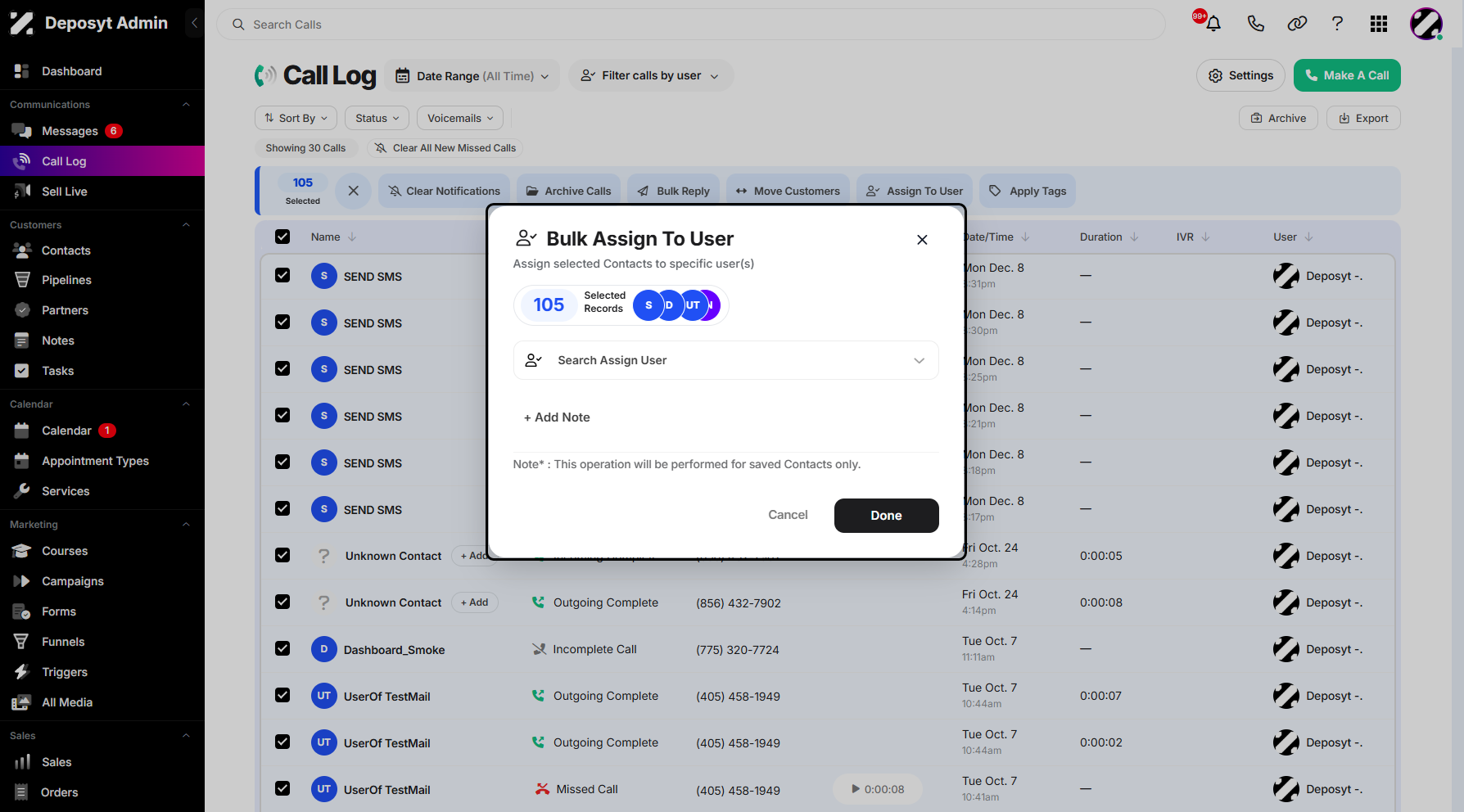
Task: Open the Status filter dropdown
Action: 377,118
